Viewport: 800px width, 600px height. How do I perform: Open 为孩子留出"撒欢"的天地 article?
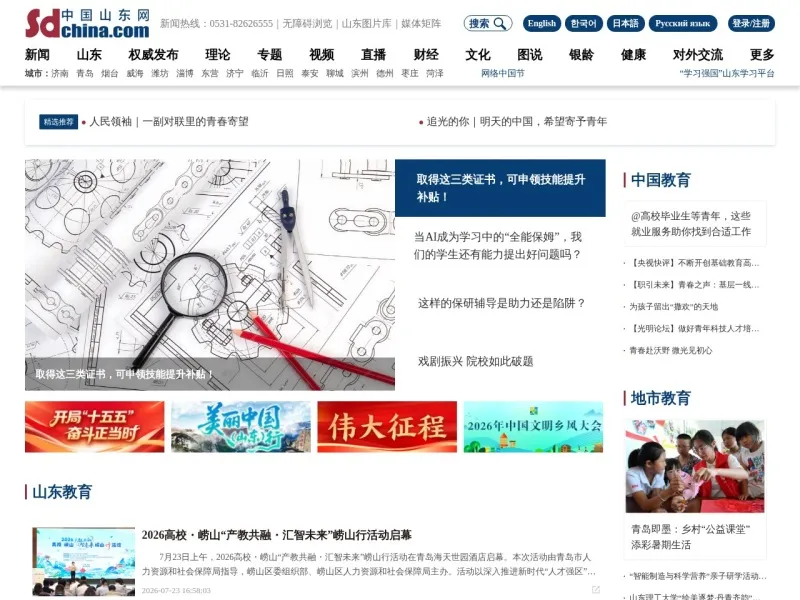pos(673,307)
